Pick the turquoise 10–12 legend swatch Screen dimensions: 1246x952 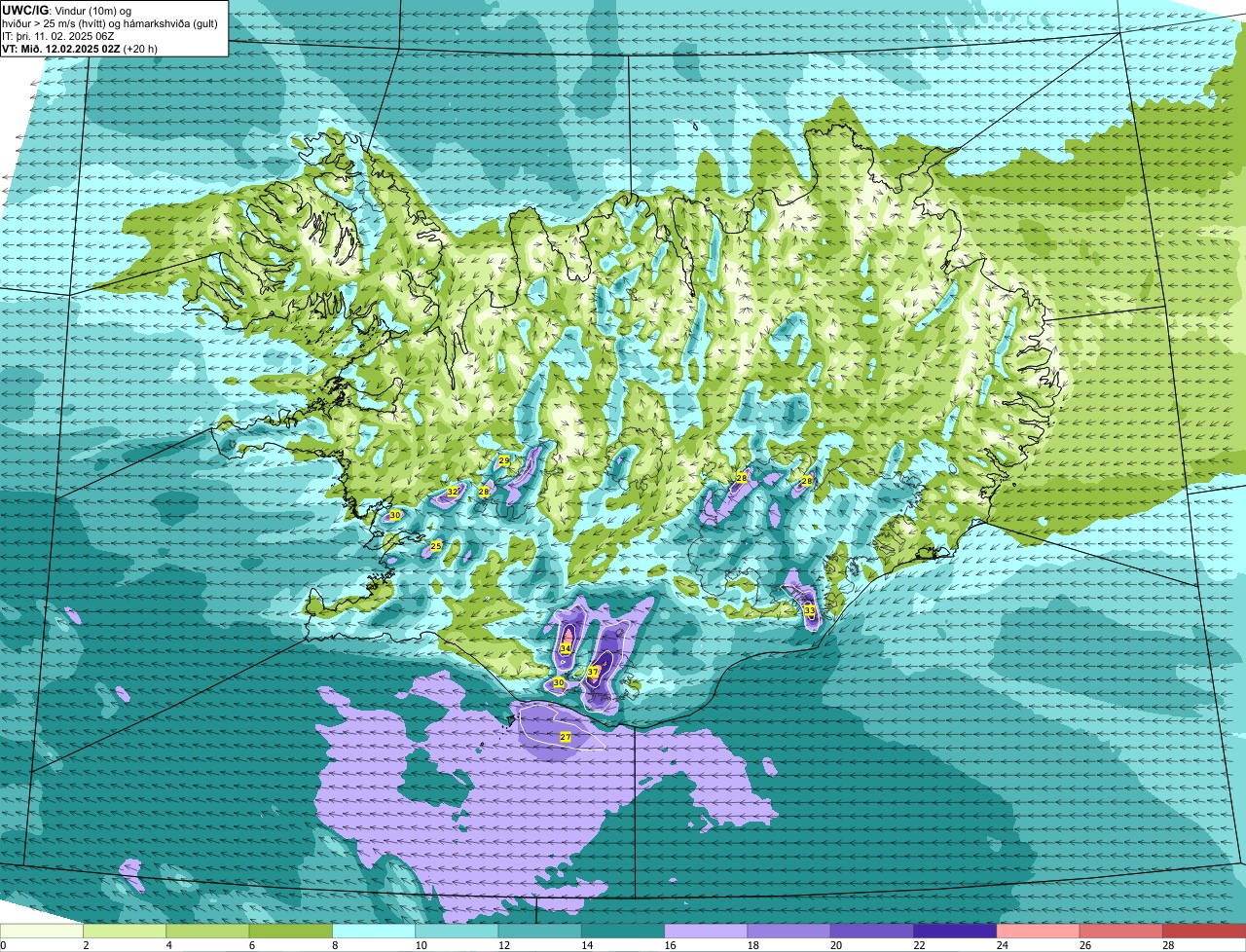pyautogui.click(x=457, y=932)
